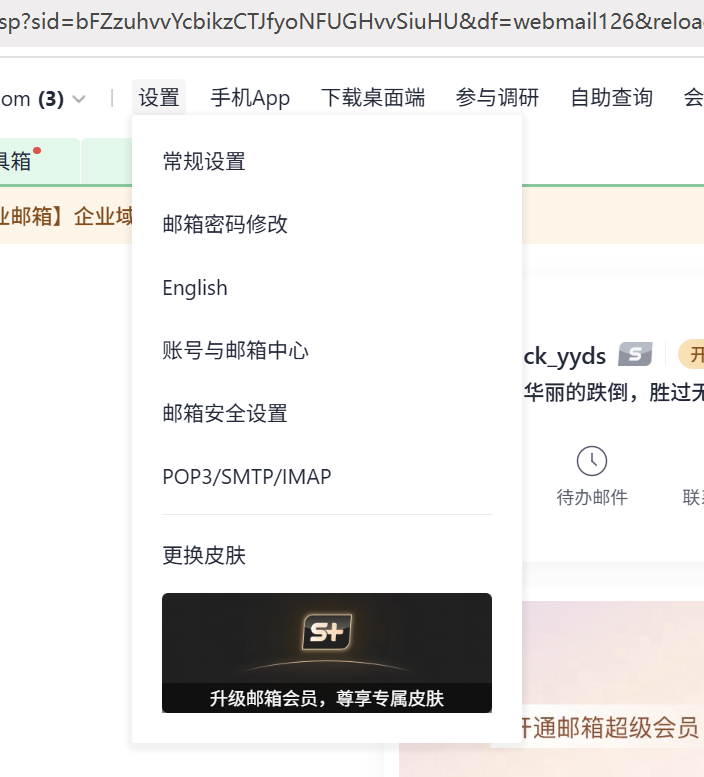
Task: Switch language via English menu item
Action: point(195,288)
